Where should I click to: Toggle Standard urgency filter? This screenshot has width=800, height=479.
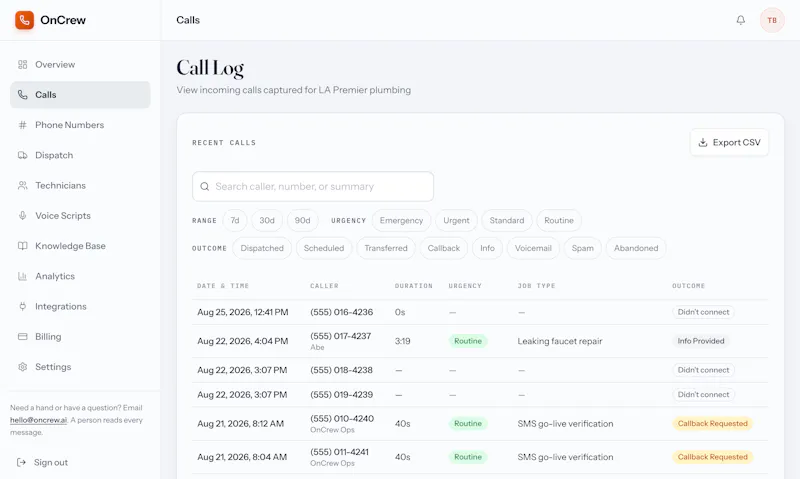tap(507, 220)
